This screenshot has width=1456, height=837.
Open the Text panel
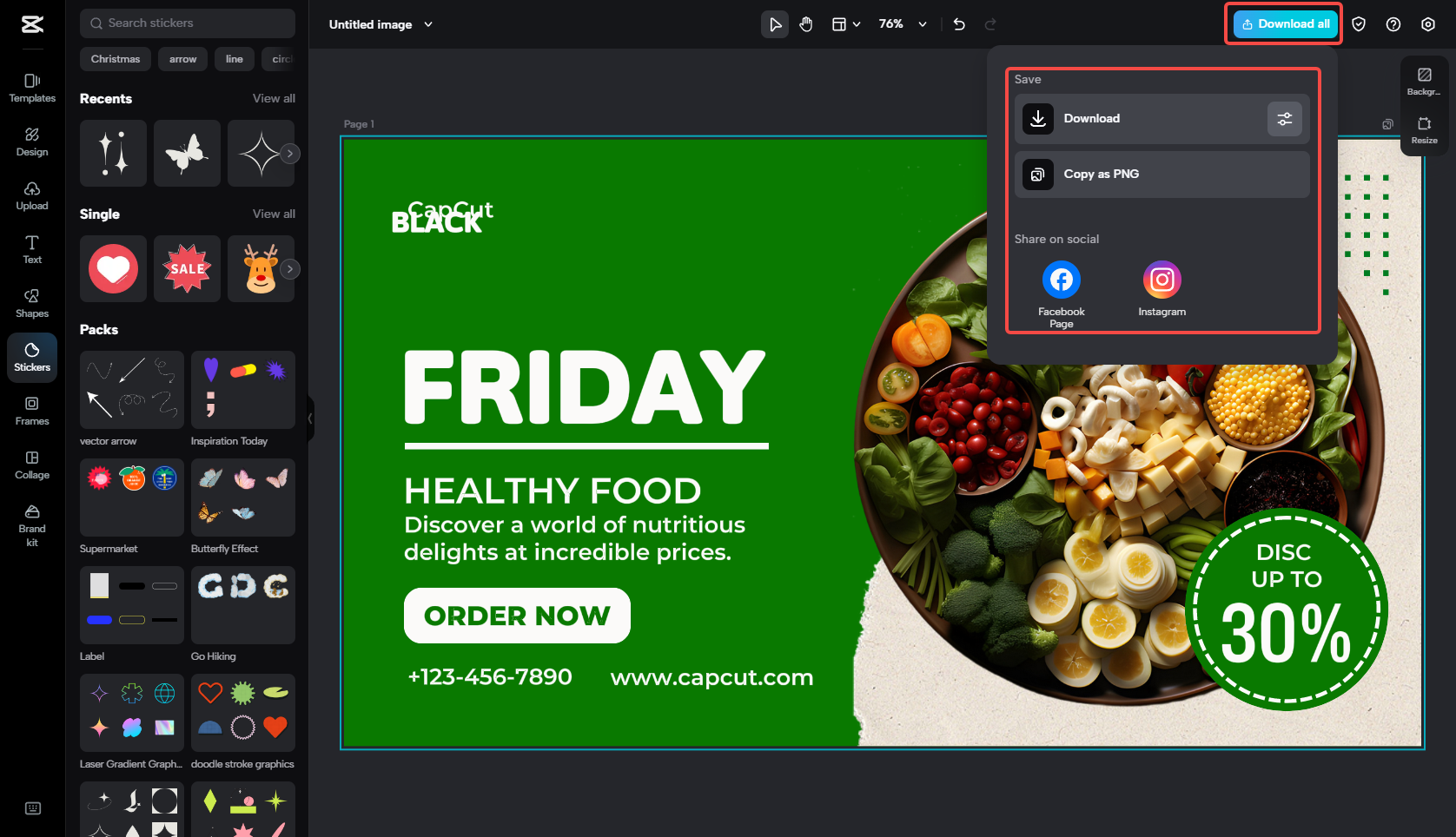pos(32,249)
